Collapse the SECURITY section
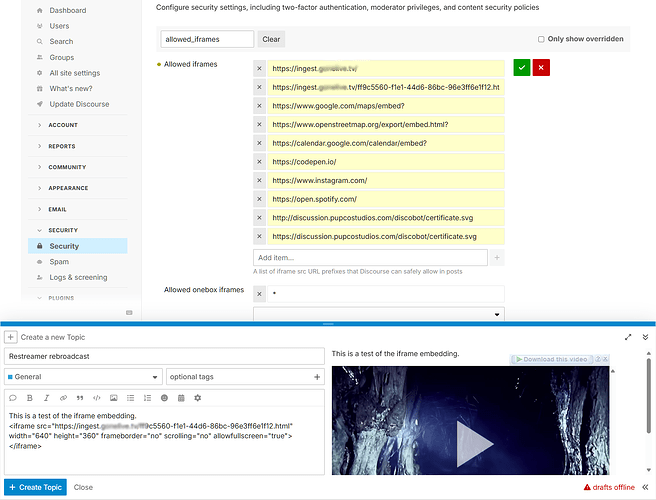The image size is (656, 500). tap(63, 230)
